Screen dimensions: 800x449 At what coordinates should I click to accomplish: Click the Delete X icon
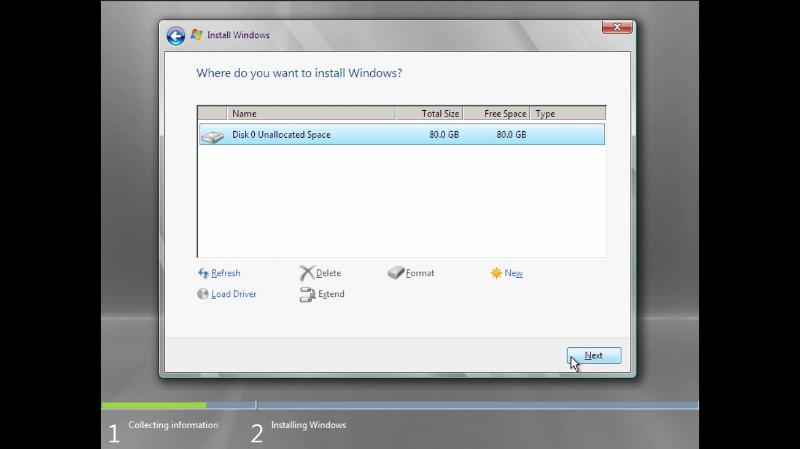pos(307,273)
